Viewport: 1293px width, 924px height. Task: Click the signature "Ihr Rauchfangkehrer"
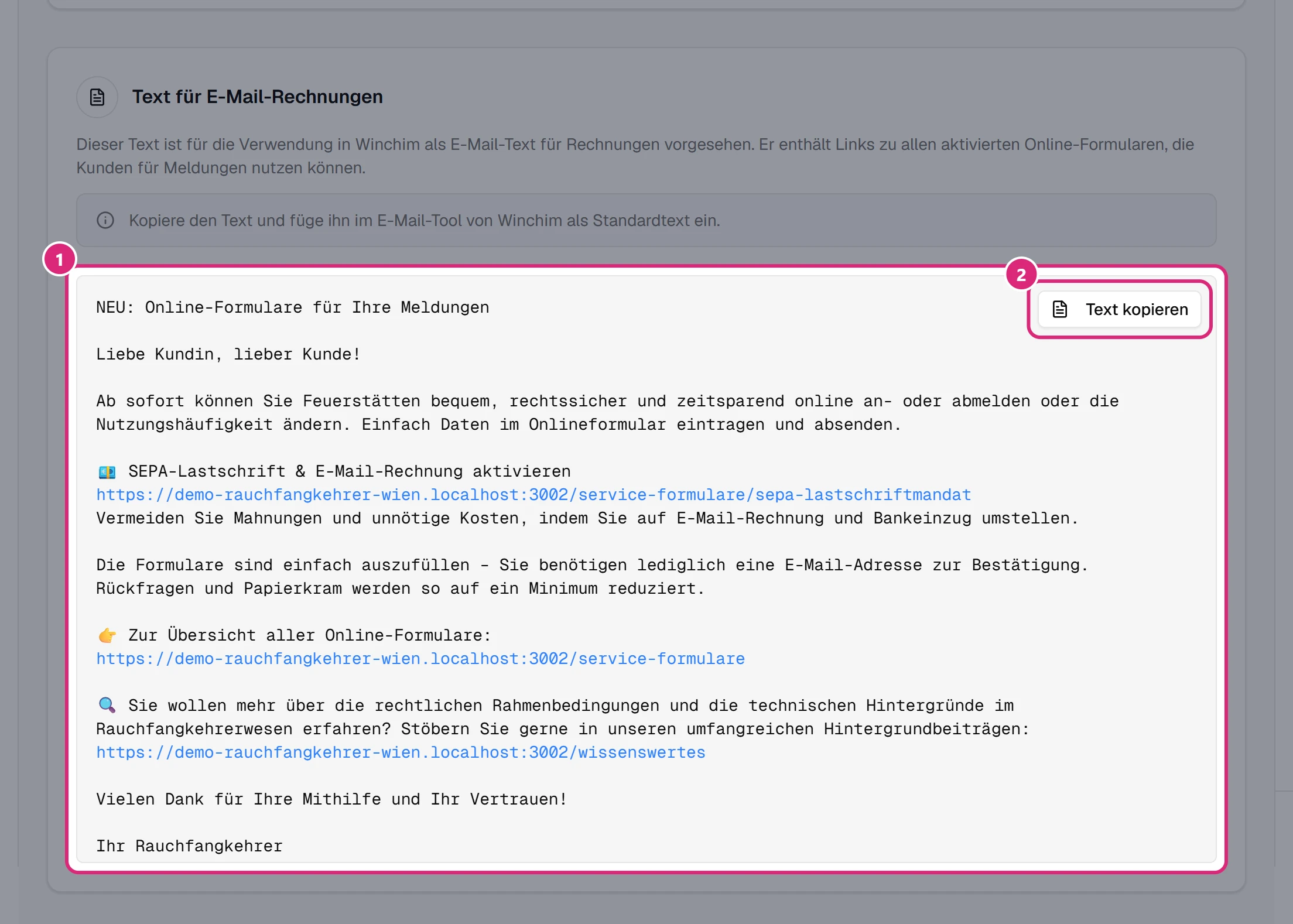[x=189, y=846]
